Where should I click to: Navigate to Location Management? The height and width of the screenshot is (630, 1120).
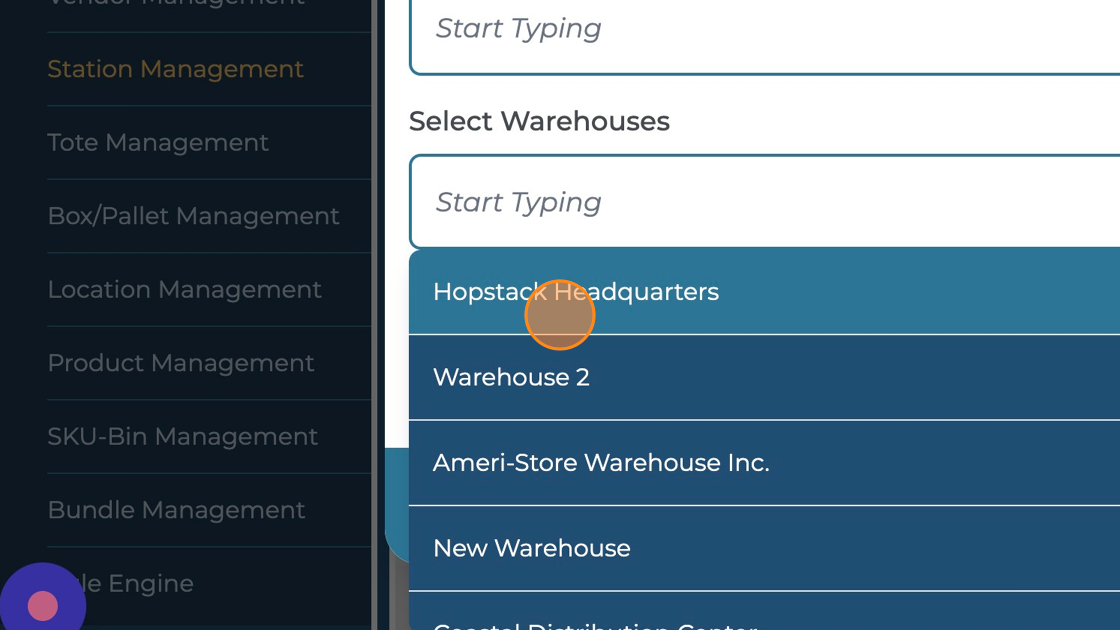184,290
